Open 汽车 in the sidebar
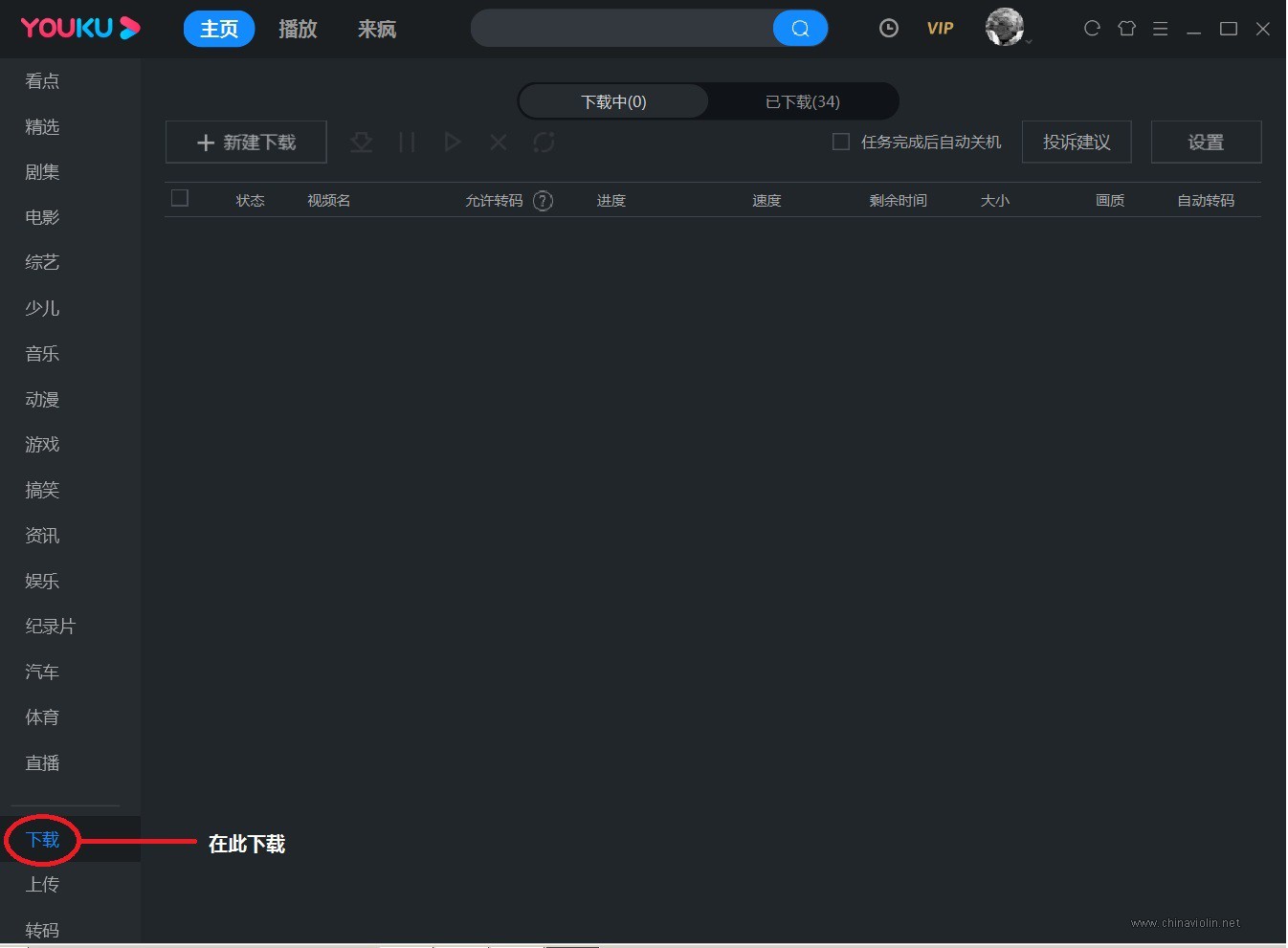Screen dimensions: 1288x948 42,672
